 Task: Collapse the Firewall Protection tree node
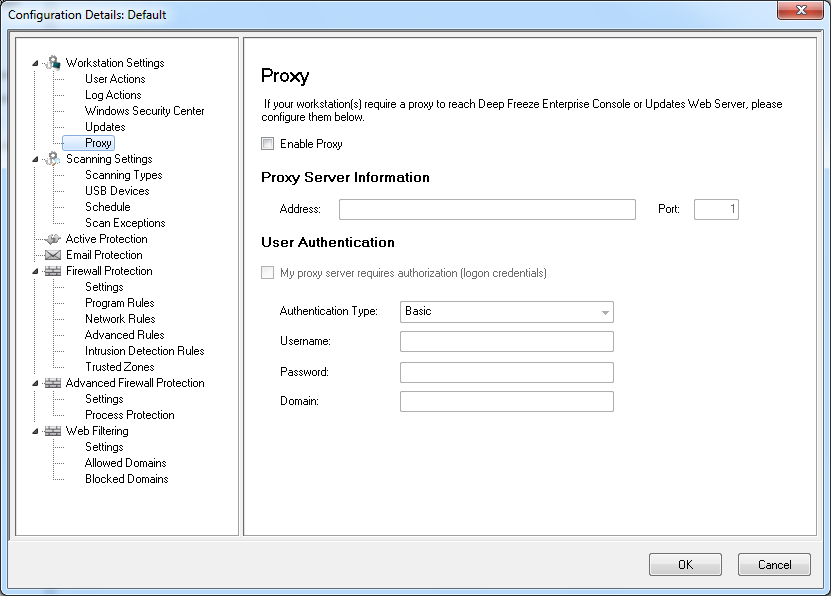pos(36,271)
